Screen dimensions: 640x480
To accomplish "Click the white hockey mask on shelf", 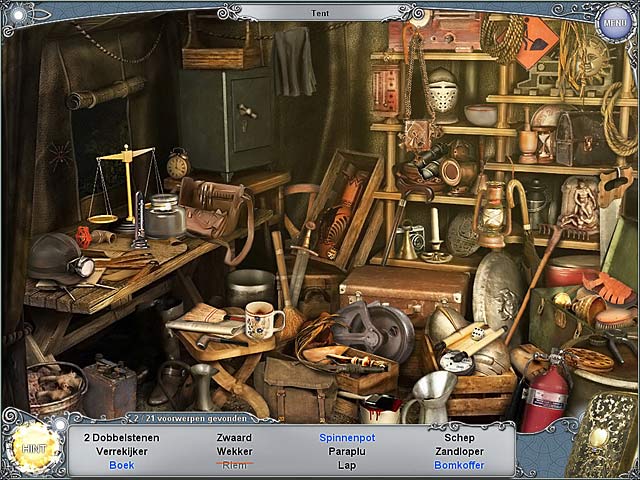I will pyautogui.click(x=442, y=93).
